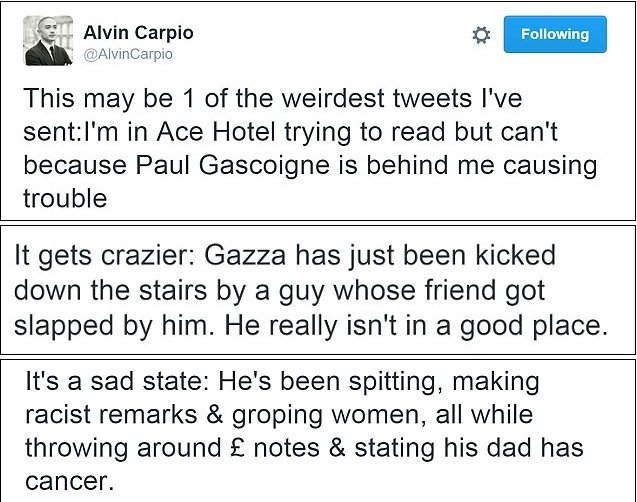Click the words 'Paul Gascoigne' in the tweet
637x502 pixels.
232,165
